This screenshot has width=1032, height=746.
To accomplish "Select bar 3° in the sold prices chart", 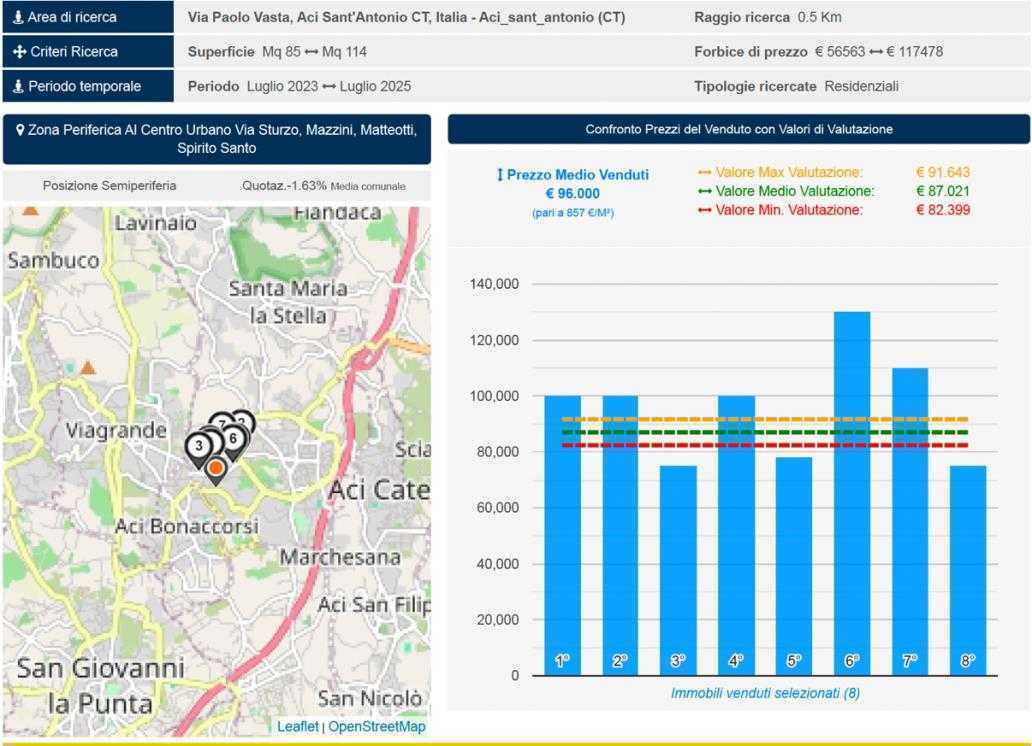I will (678, 570).
